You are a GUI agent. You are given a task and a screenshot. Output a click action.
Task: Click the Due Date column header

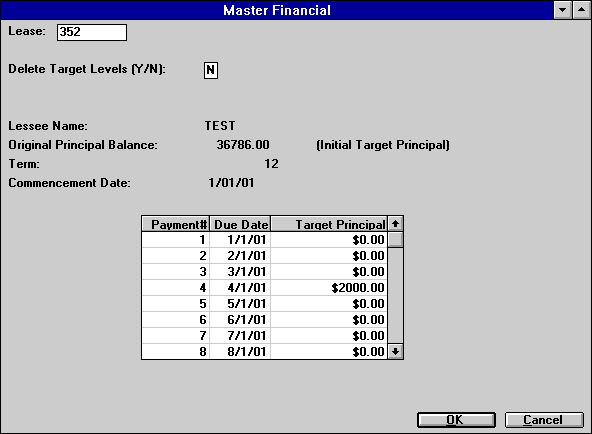240,224
